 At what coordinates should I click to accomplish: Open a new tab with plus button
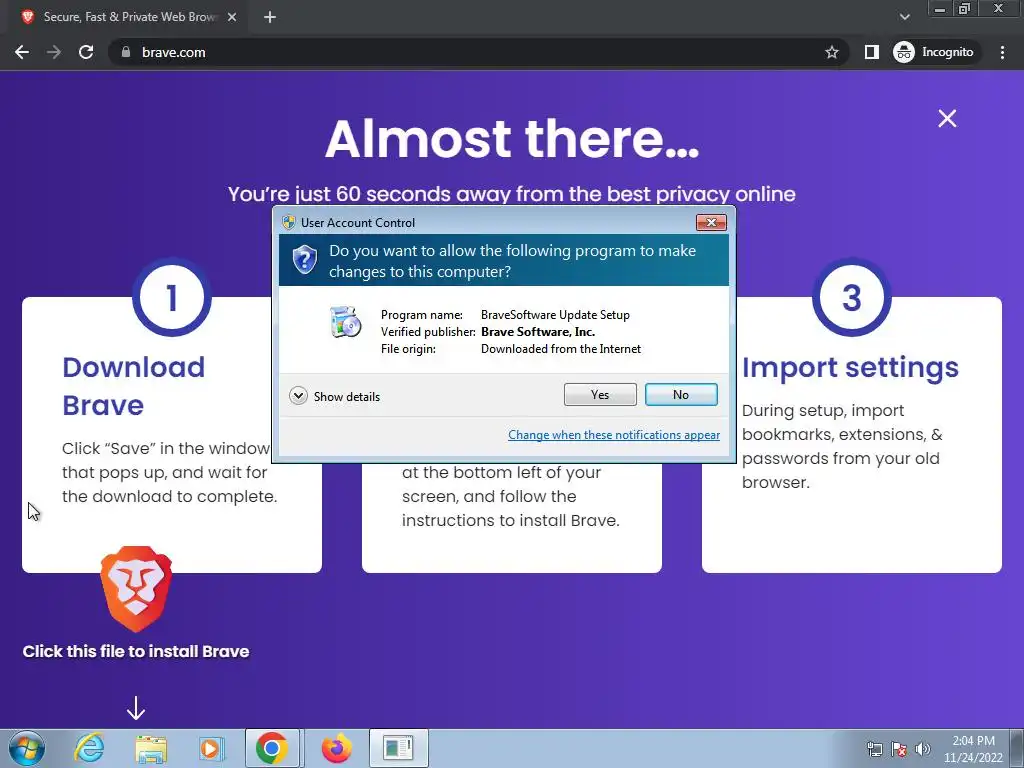(270, 18)
